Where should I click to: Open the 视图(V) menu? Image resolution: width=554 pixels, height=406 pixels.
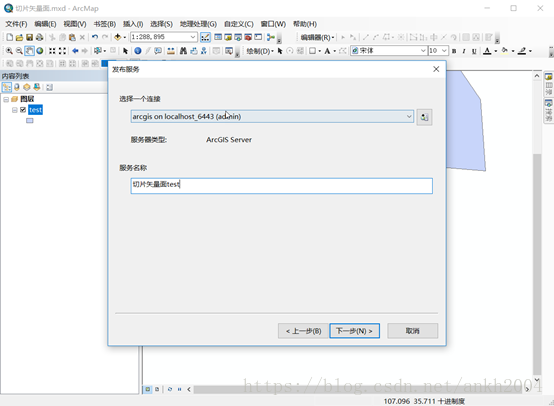pyautogui.click(x=75, y=24)
